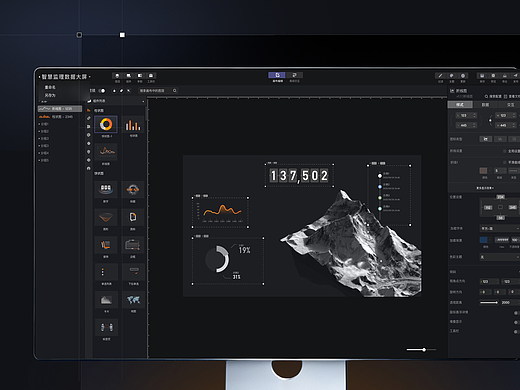This screenshot has height=390, width=520.
Task: Click the pencil edit icon in top-right toolbar
Action: click(x=440, y=76)
